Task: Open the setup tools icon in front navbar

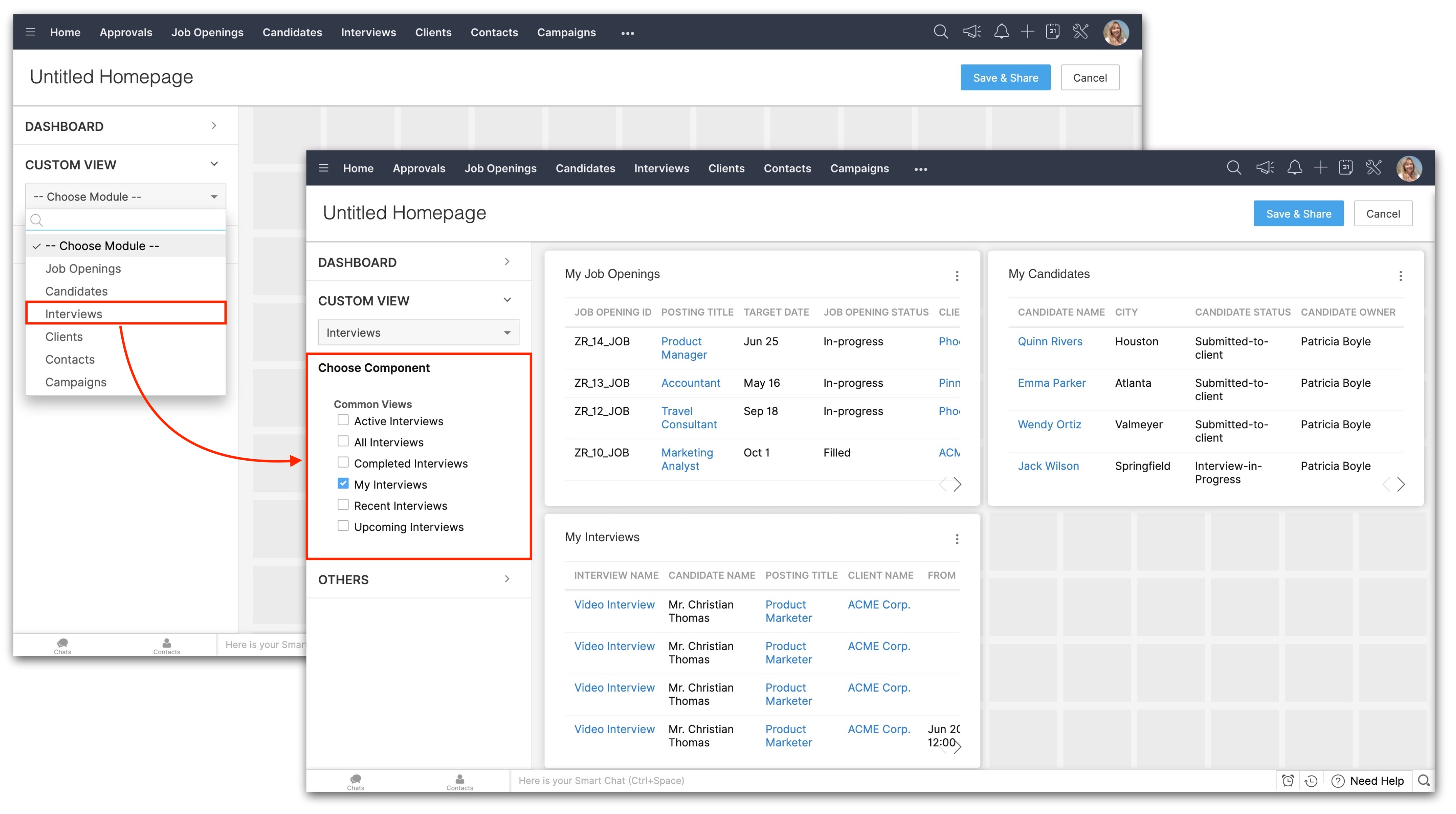Action: (x=1374, y=168)
